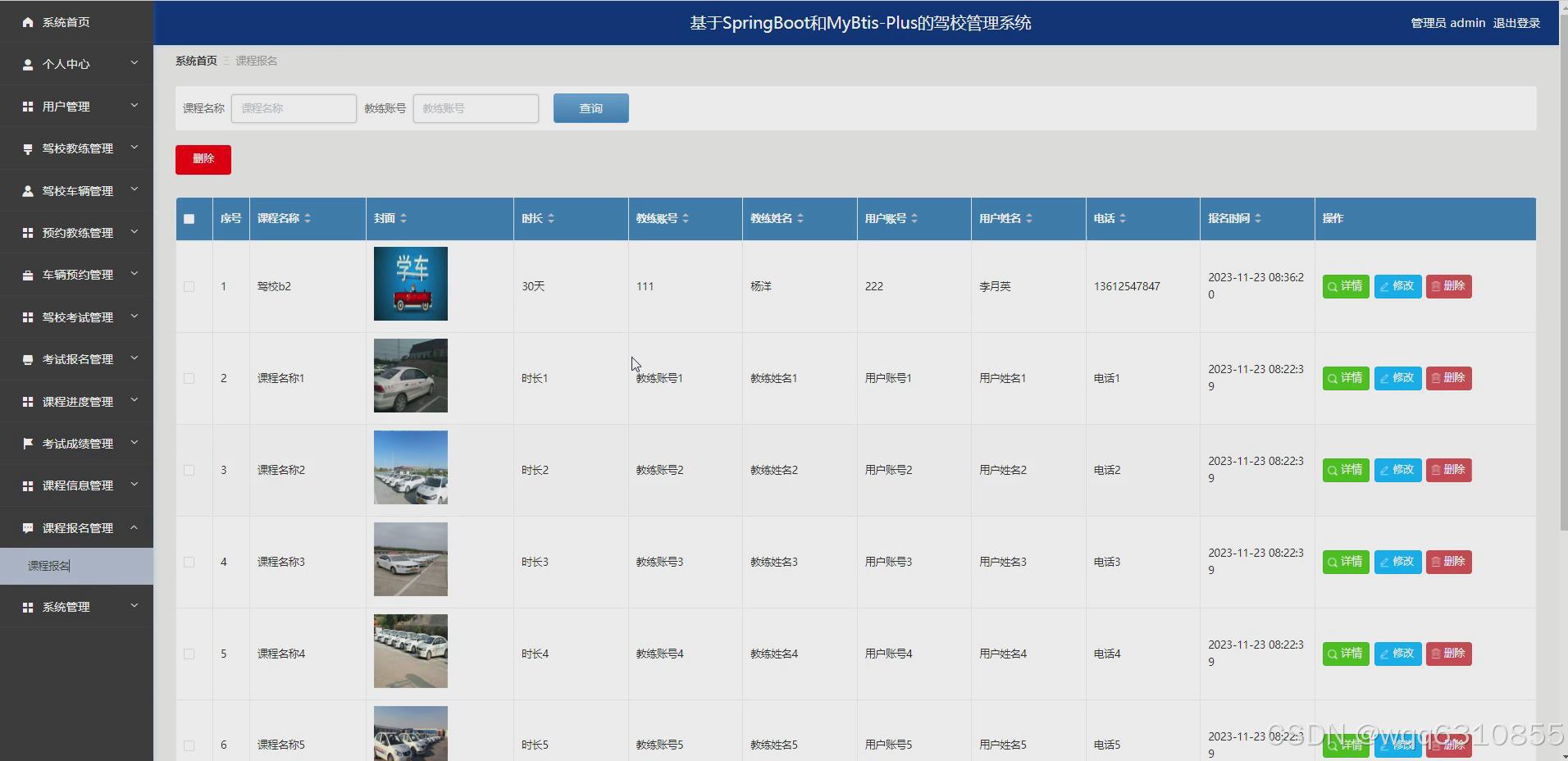Click the person icon beside 个人中心

click(28, 64)
